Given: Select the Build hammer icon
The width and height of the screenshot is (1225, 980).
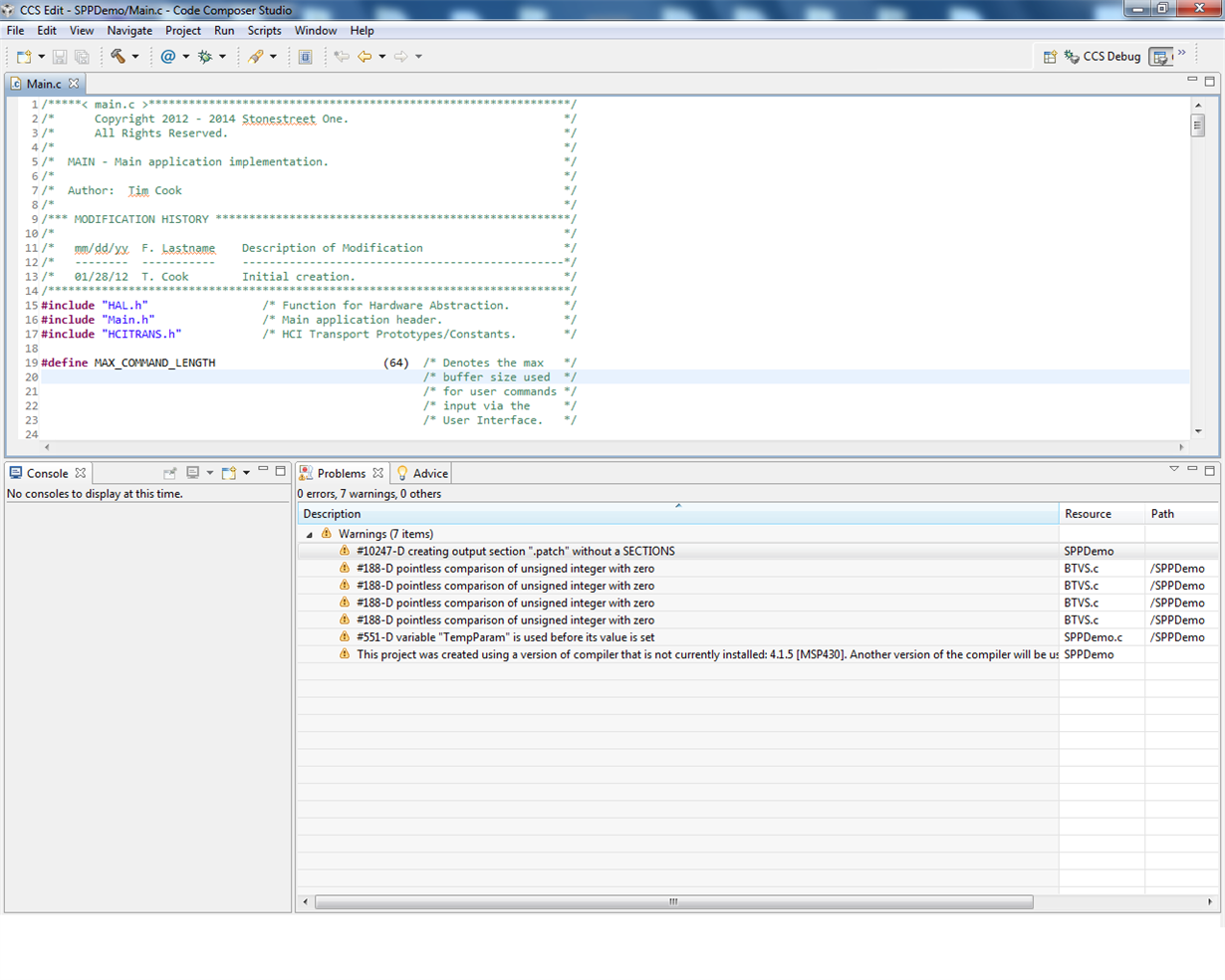Looking at the screenshot, I should [x=117, y=57].
